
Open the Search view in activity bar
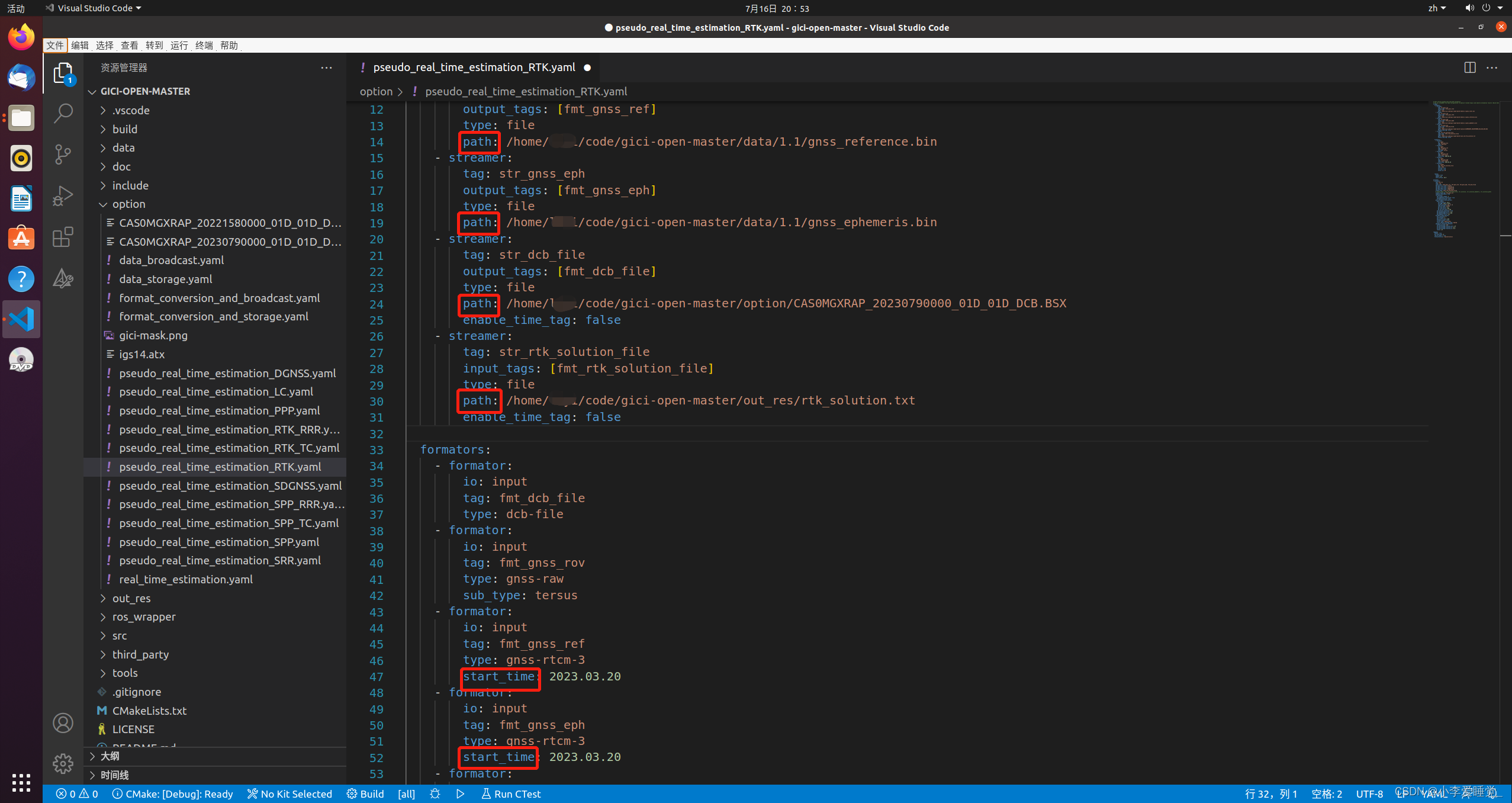coord(63,113)
